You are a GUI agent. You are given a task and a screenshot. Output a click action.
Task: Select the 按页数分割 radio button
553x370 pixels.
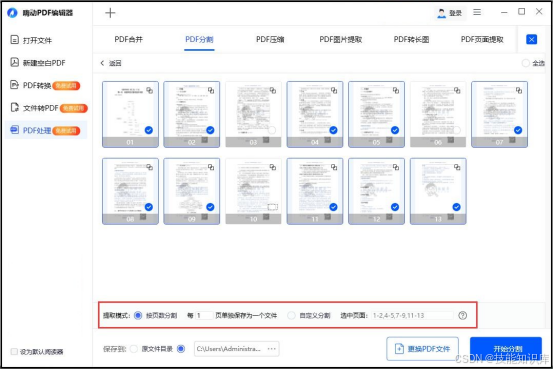pos(138,315)
